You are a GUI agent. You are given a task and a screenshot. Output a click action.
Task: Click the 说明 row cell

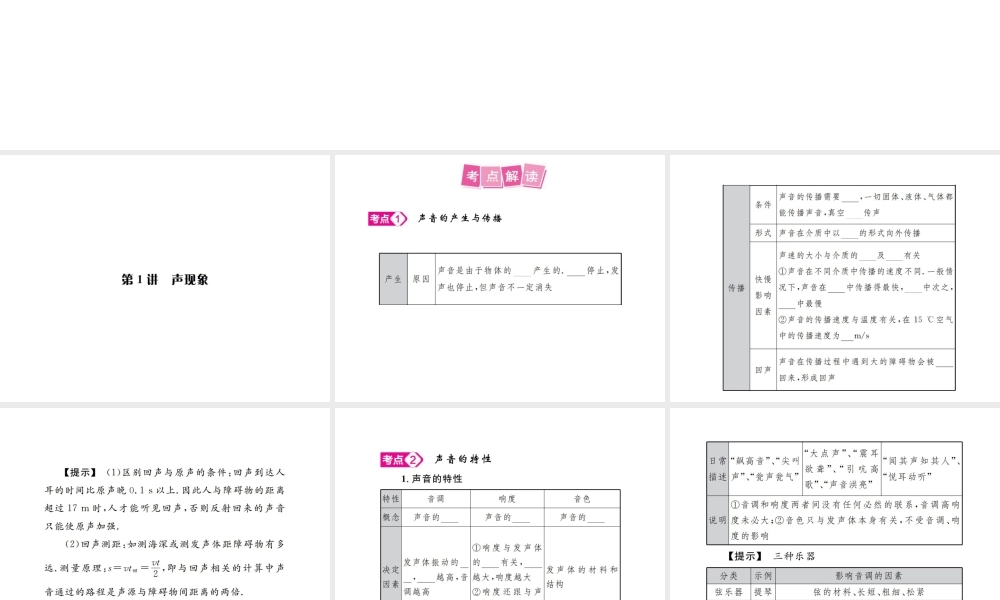[x=717, y=520]
